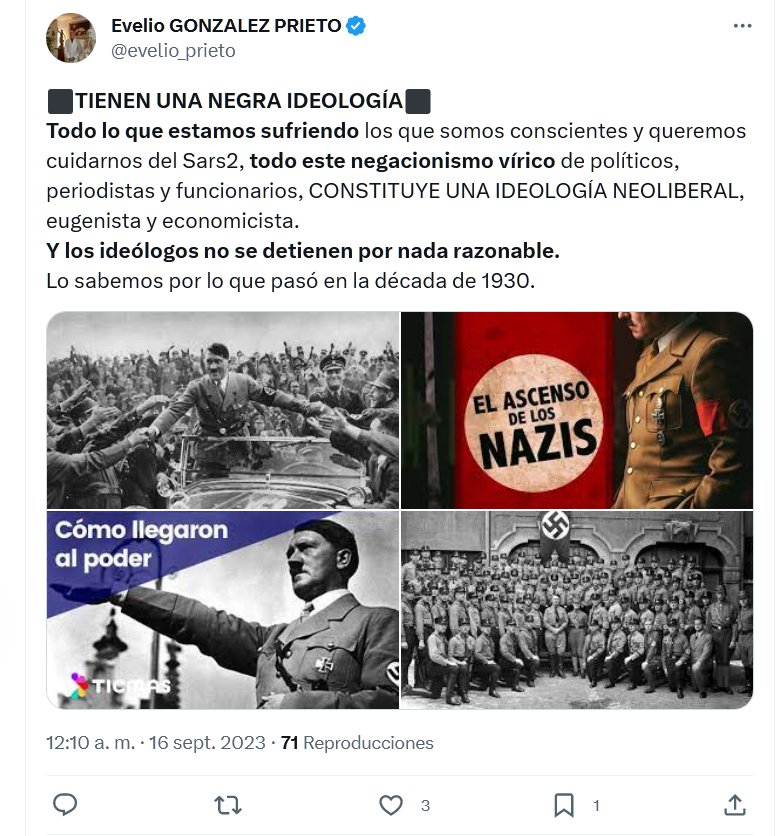Click the like count number 3

(x=425, y=806)
